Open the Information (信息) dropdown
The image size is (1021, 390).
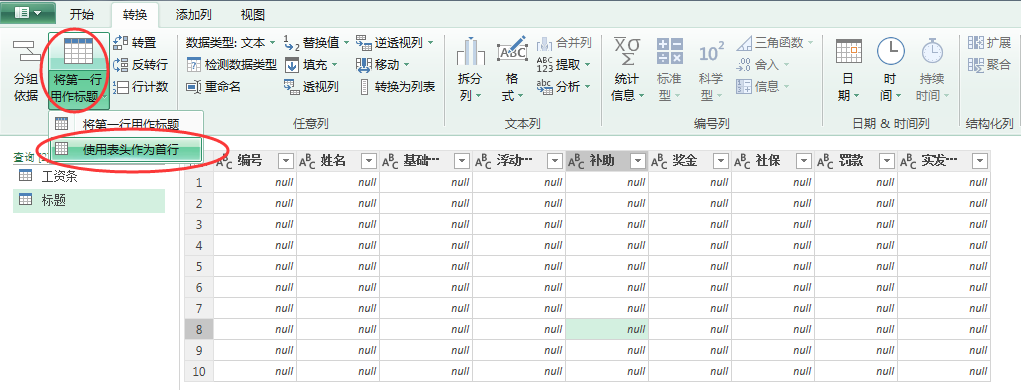coord(786,87)
